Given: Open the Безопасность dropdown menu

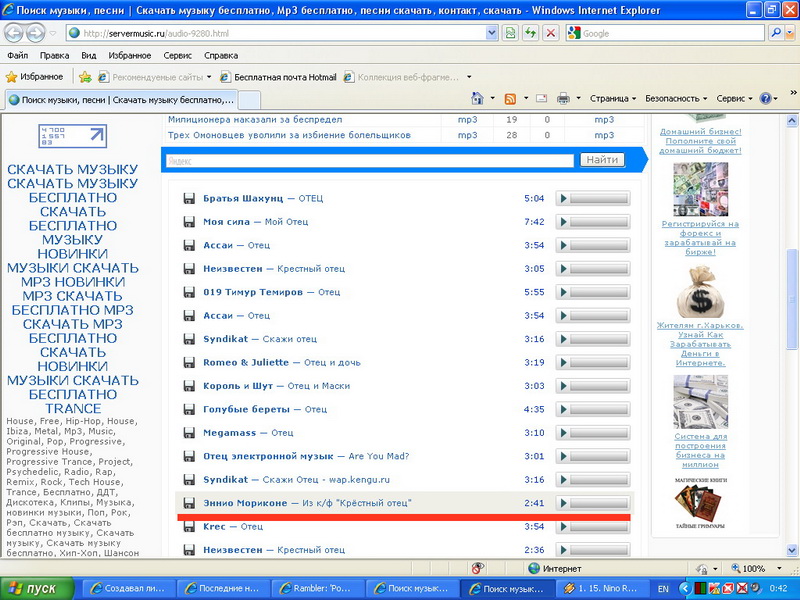Looking at the screenshot, I should point(676,99).
